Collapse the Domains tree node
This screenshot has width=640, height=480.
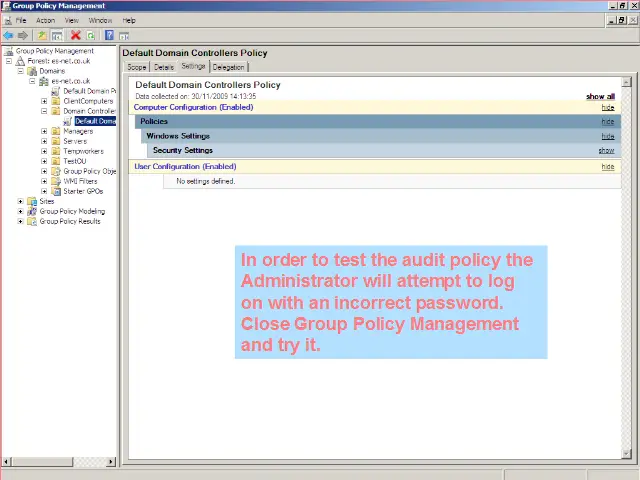tap(20, 71)
